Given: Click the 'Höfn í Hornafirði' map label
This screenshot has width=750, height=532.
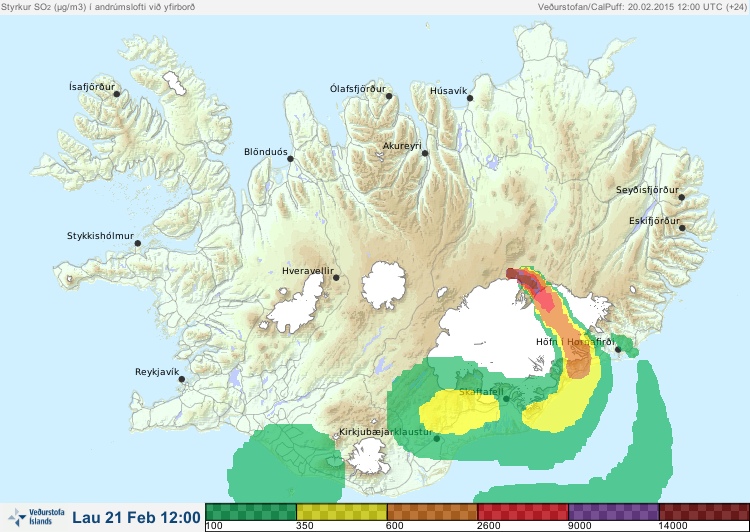Looking at the screenshot, I should 575,342.
